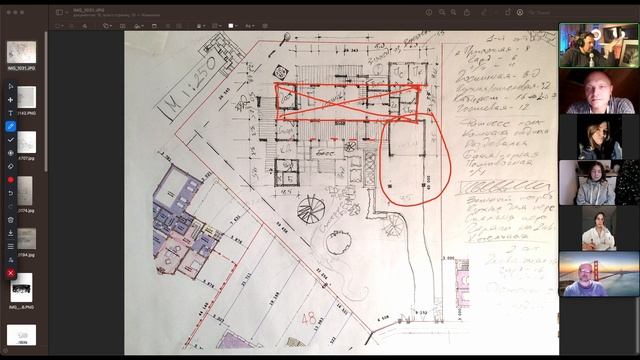Open the Share button in Preview toolbar

pos(467,12)
